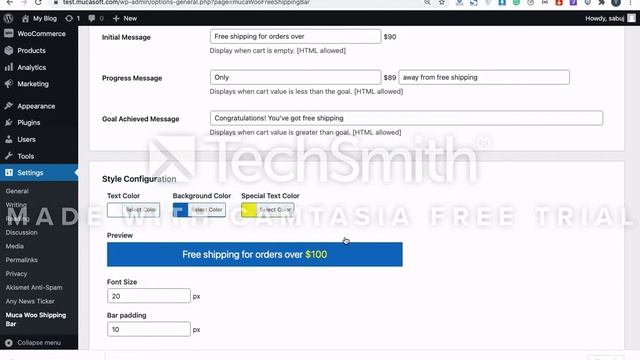
Task: Click the WooCommerce sidebar icon
Action: pyautogui.click(x=9, y=33)
